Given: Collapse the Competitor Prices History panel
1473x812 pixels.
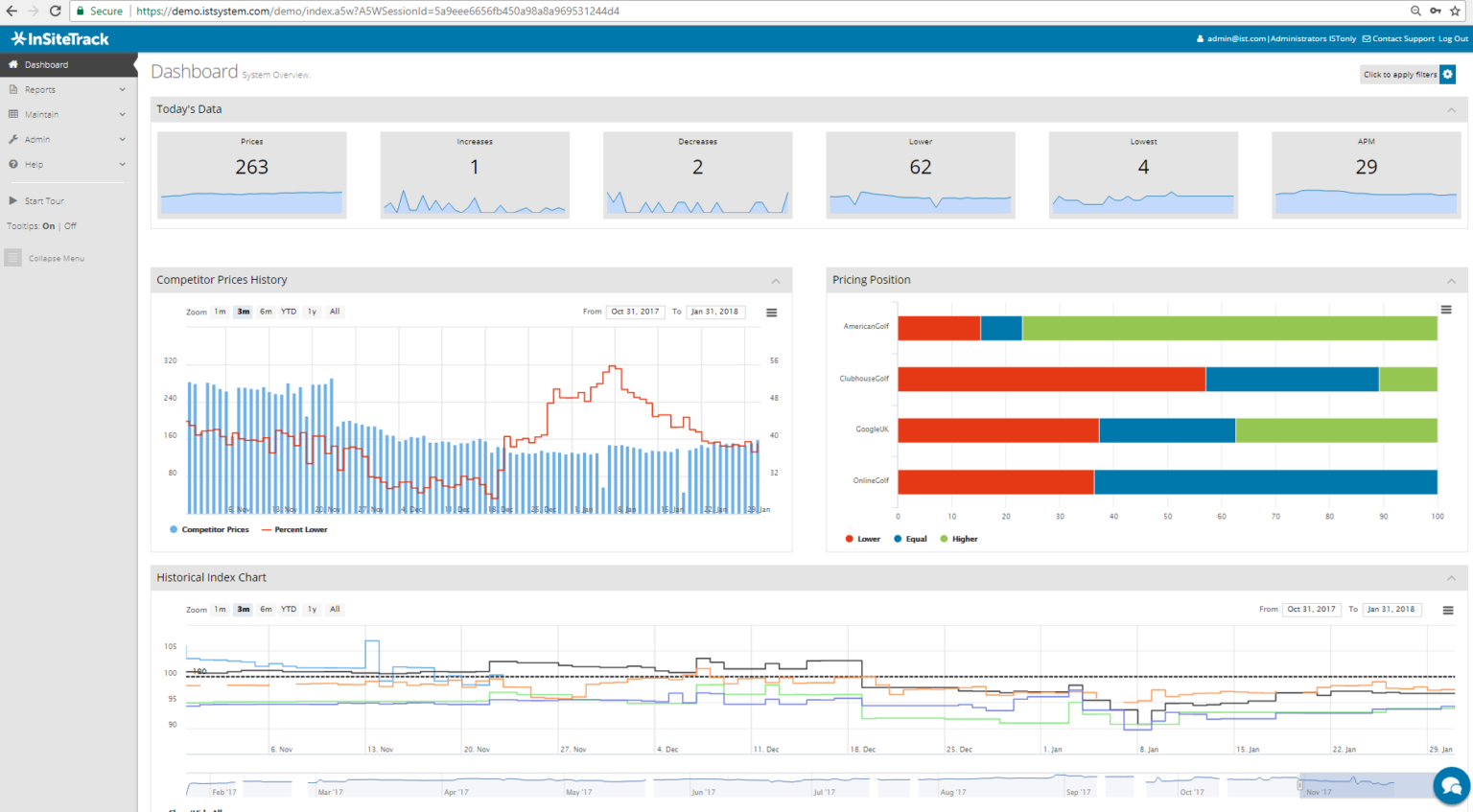Looking at the screenshot, I should tap(776, 279).
